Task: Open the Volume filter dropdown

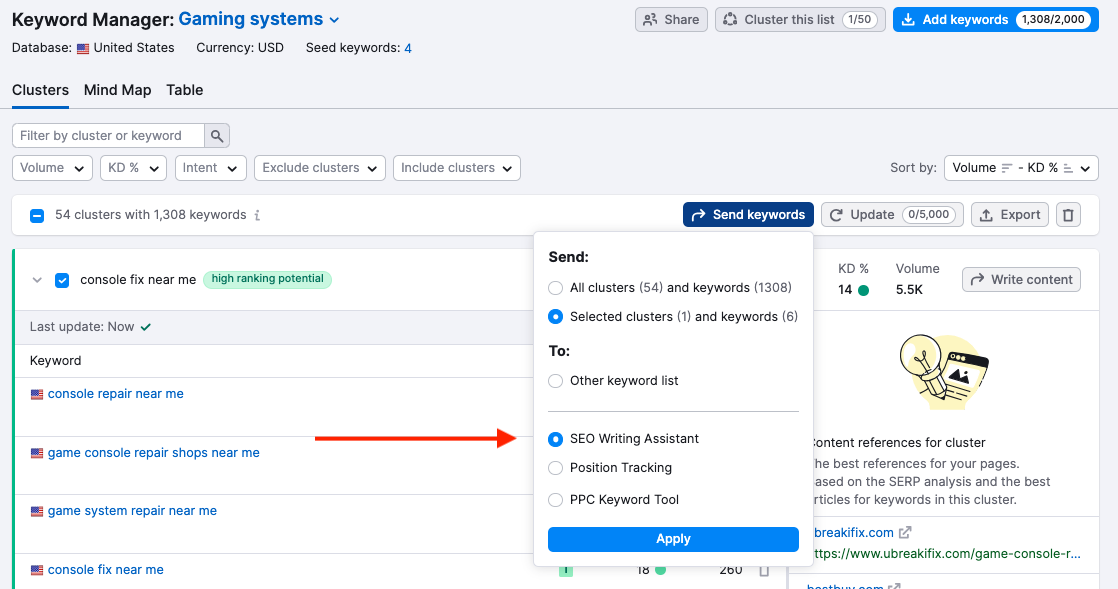Action: [52, 168]
